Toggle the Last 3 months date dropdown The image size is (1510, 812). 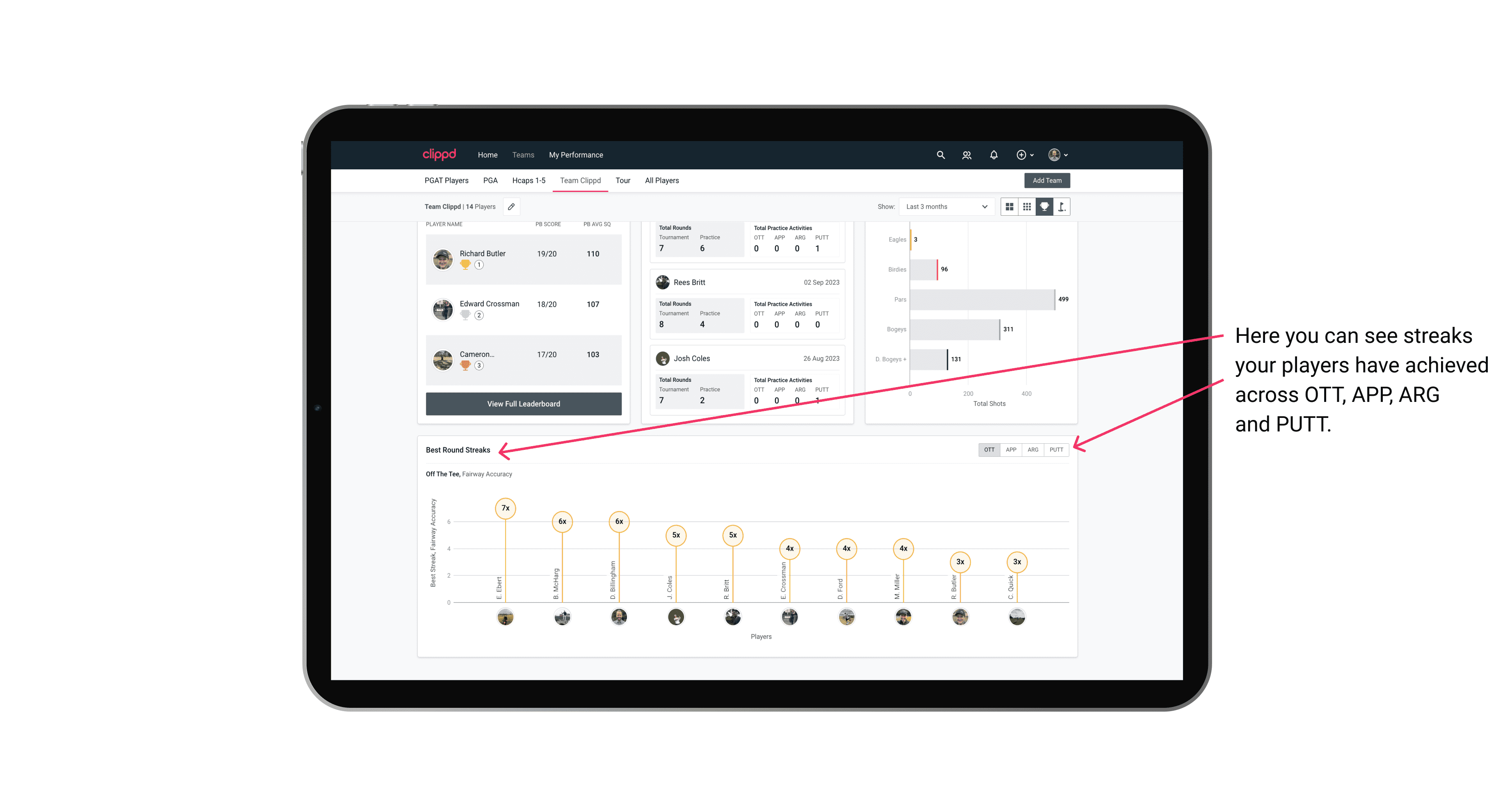945,207
